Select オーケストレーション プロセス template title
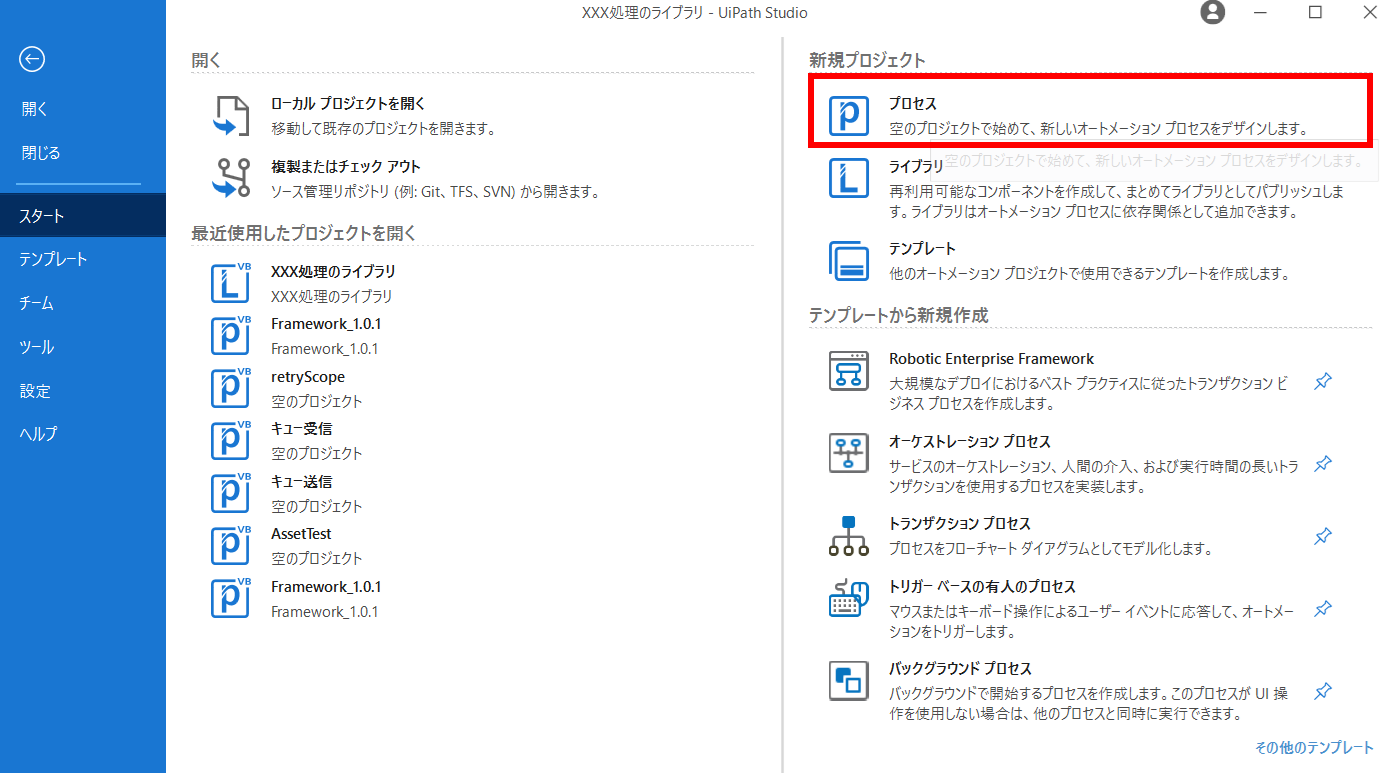 point(970,441)
